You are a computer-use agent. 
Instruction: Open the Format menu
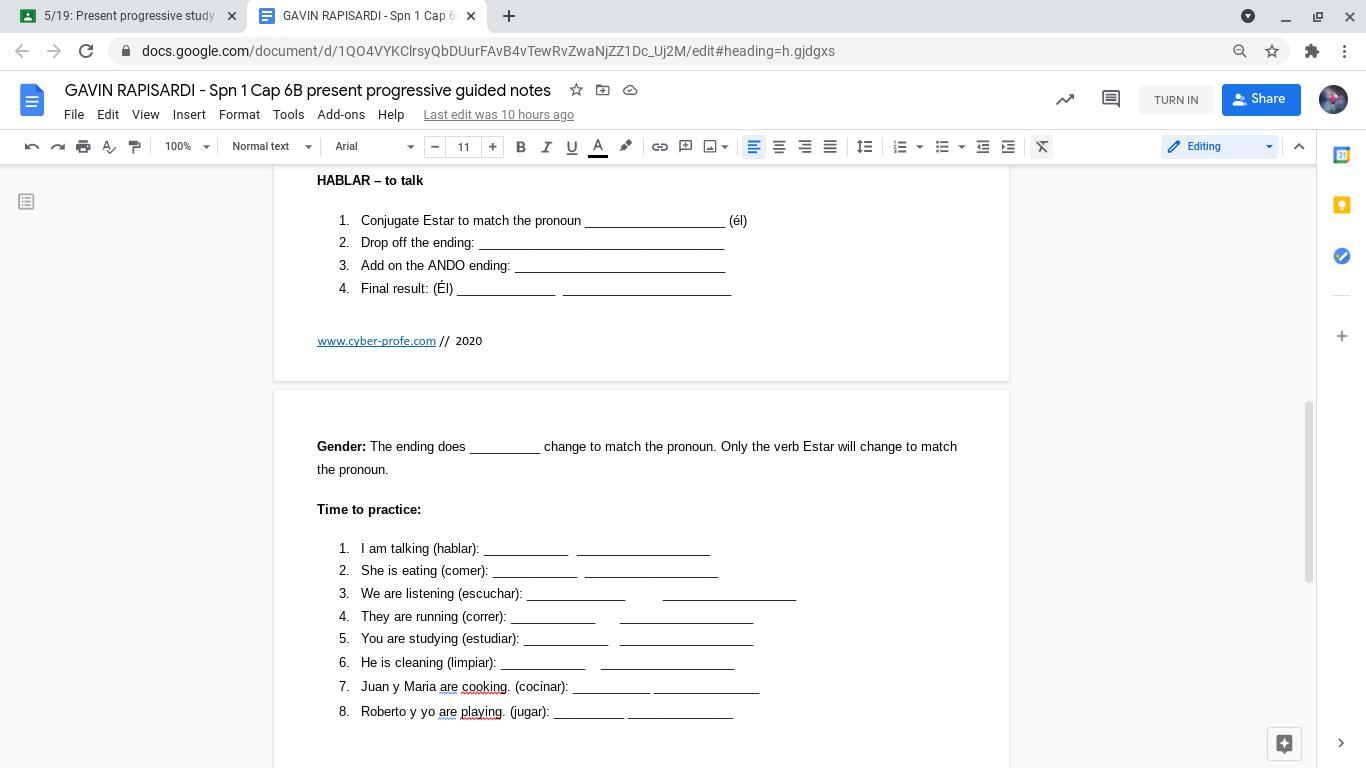point(239,115)
